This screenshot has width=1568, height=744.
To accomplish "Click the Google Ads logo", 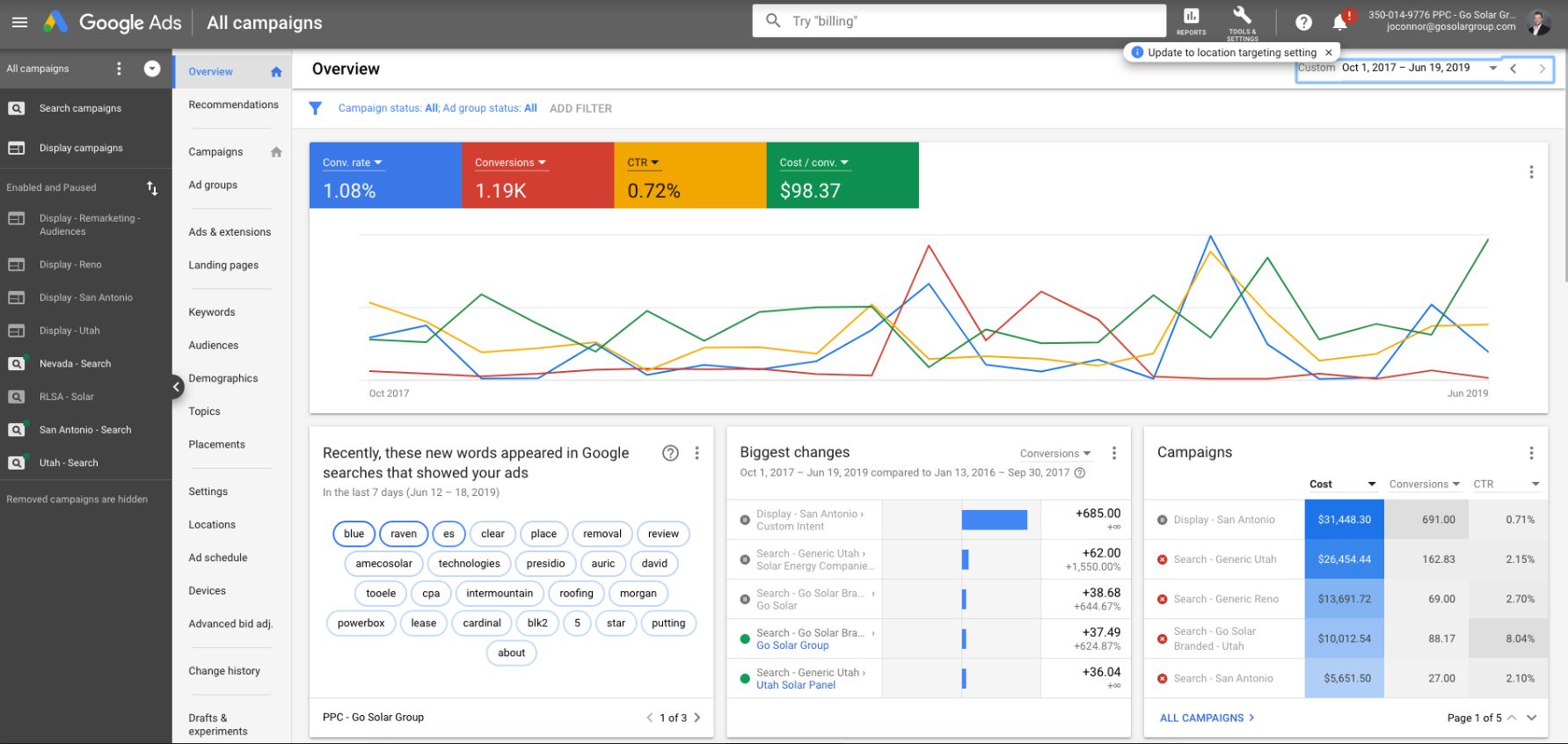I will pyautogui.click(x=113, y=23).
